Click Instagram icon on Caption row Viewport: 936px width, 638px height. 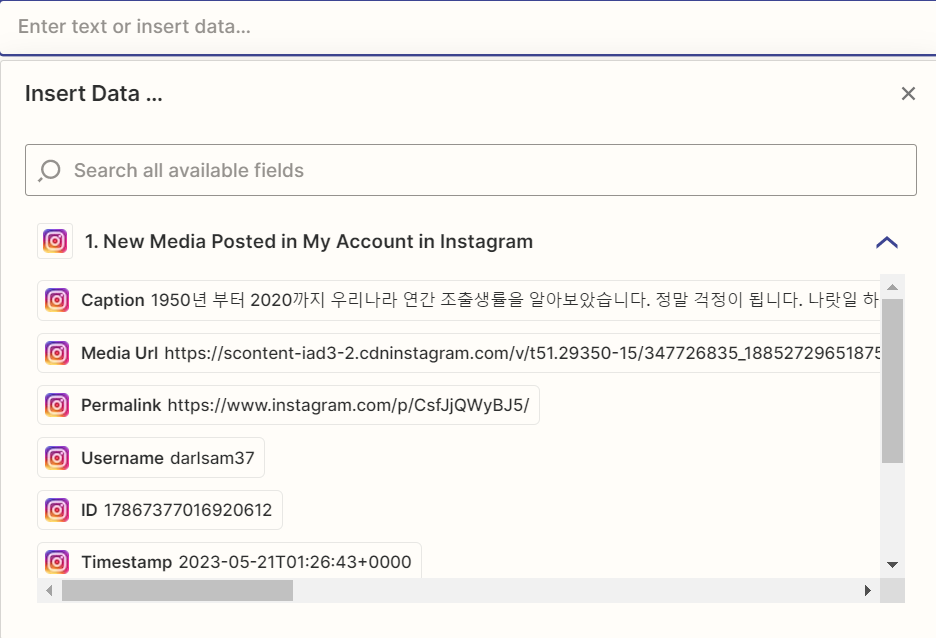click(x=57, y=300)
